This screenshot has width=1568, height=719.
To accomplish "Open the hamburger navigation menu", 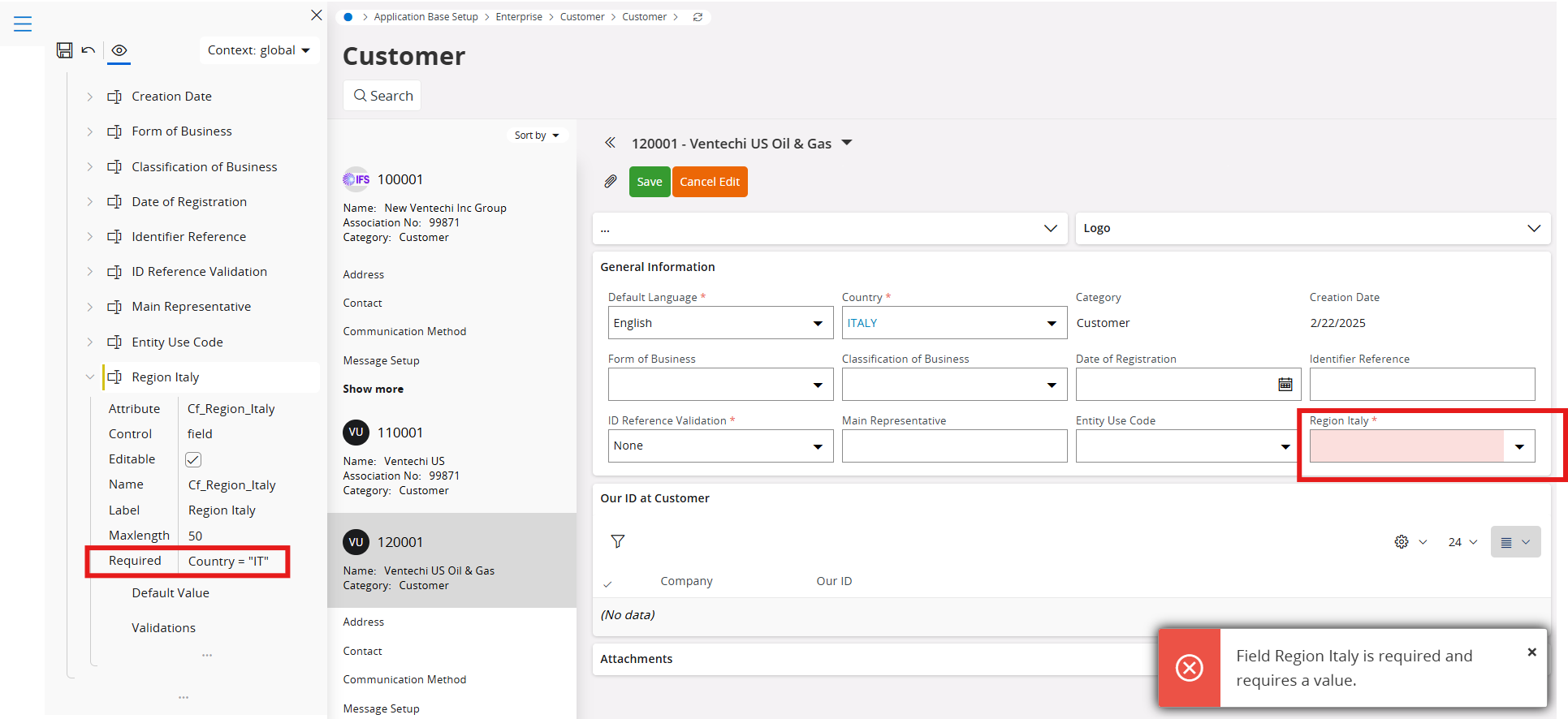I will pos(23,24).
